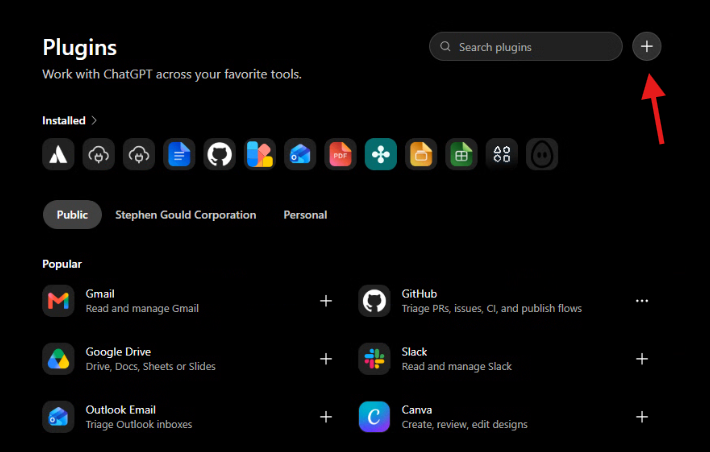Image resolution: width=710 pixels, height=452 pixels.
Task: Switch to the Personal tab
Action: point(305,215)
